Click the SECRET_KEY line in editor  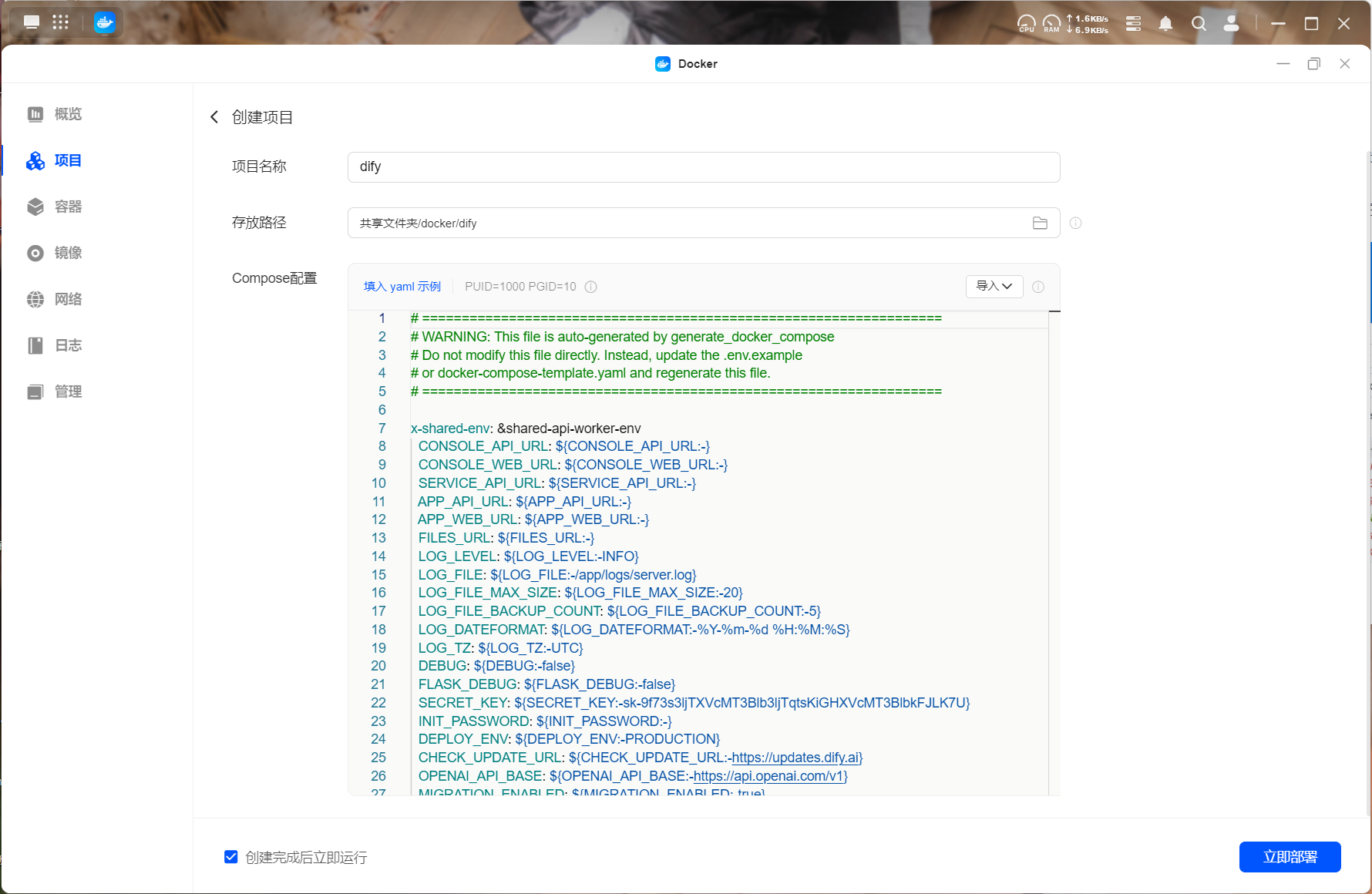(694, 703)
